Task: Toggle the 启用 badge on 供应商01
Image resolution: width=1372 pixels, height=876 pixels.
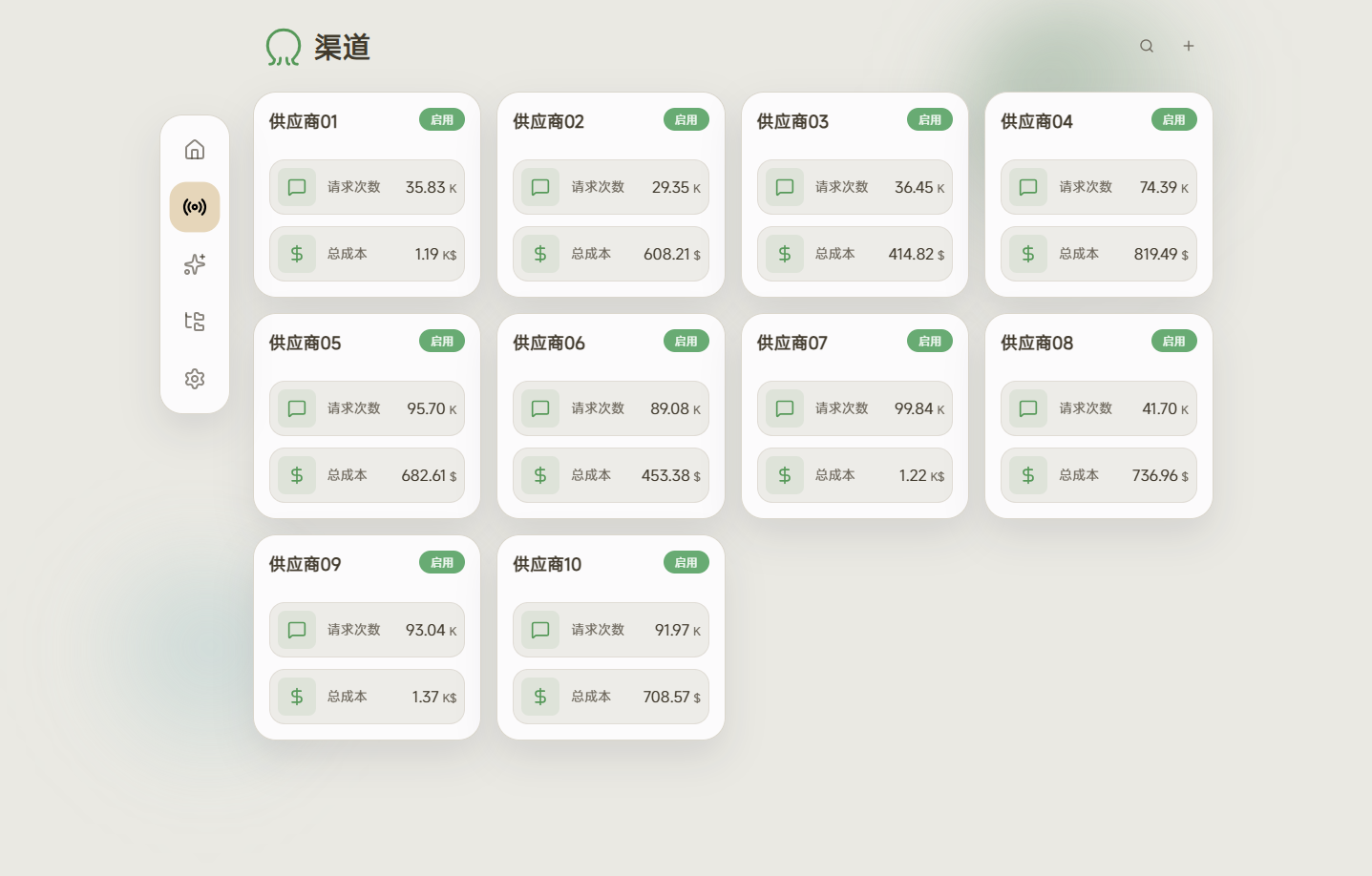Action: point(442,119)
